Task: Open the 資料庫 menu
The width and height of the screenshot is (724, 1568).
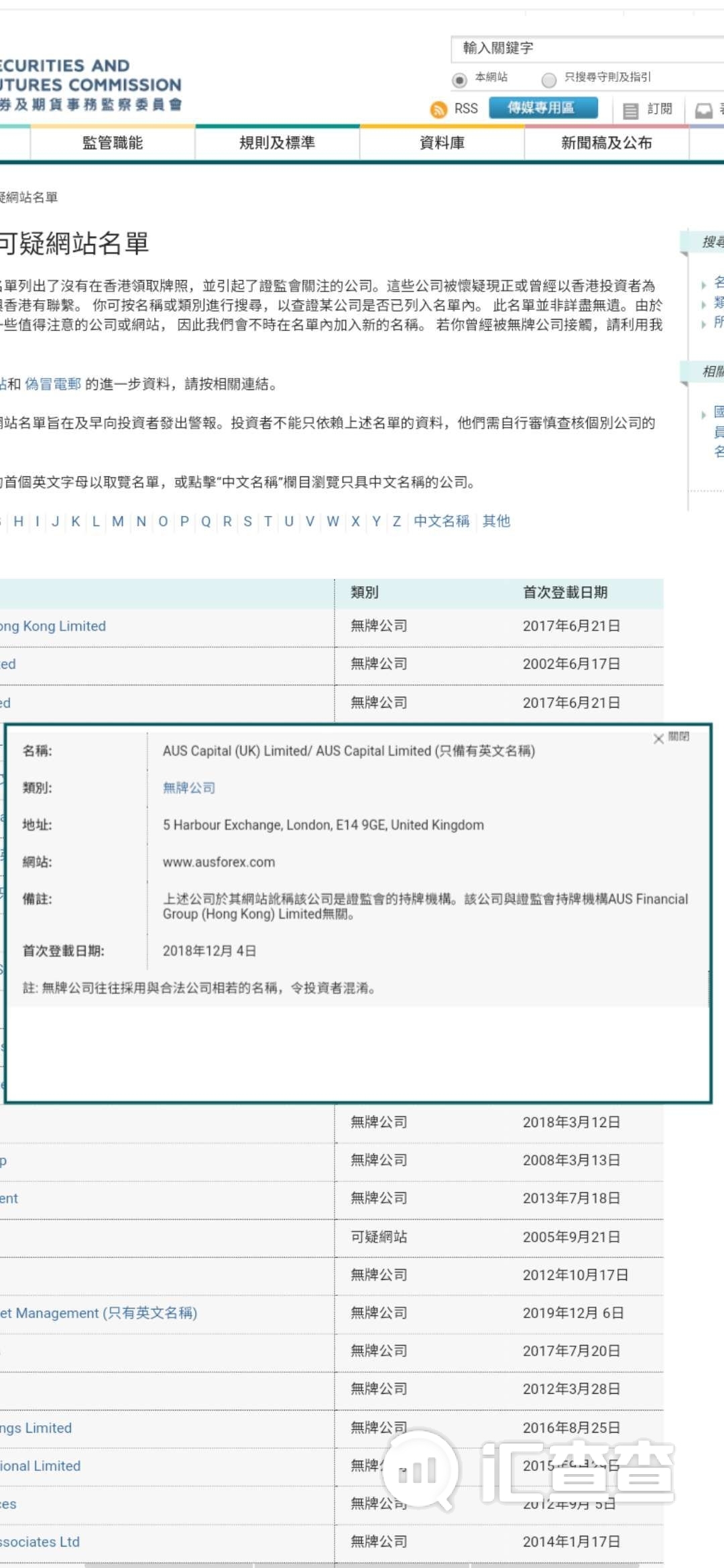Action: coord(442,143)
